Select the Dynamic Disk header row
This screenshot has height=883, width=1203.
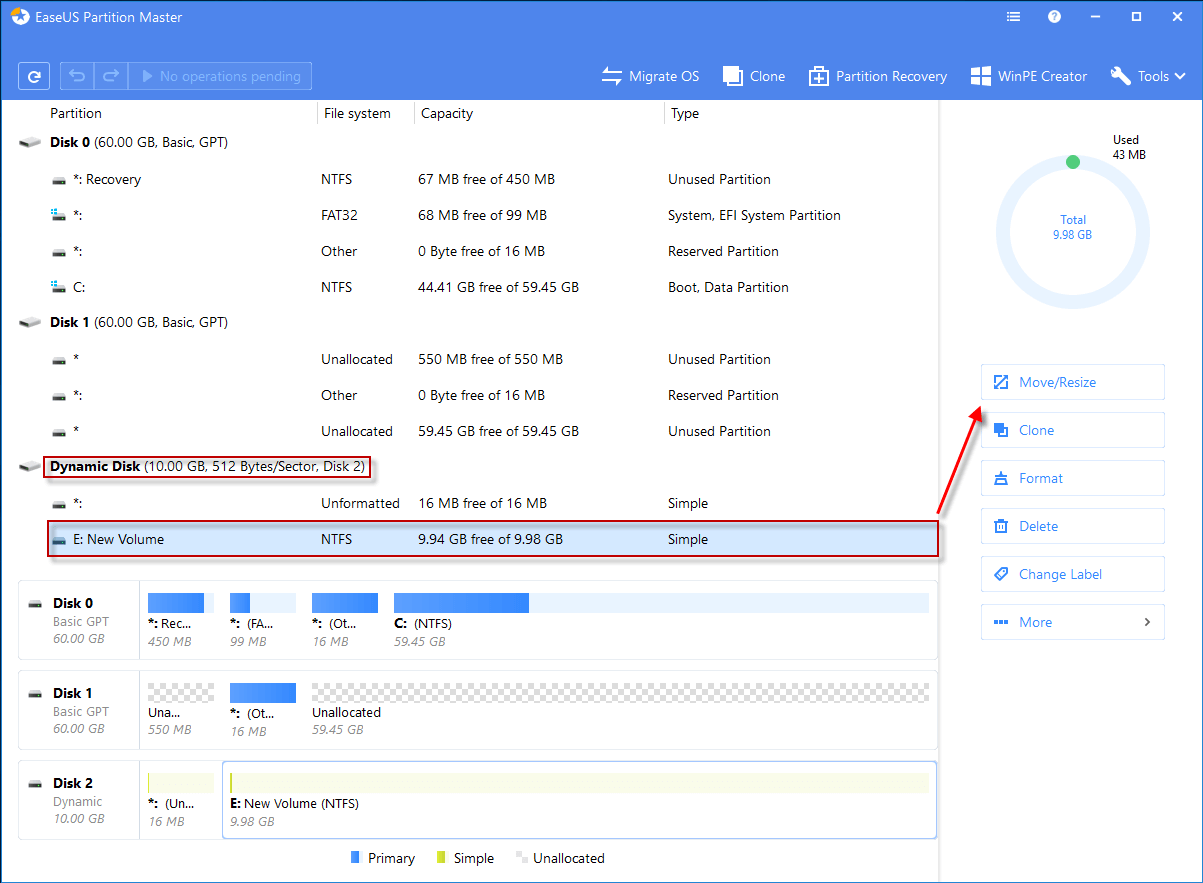pos(478,467)
